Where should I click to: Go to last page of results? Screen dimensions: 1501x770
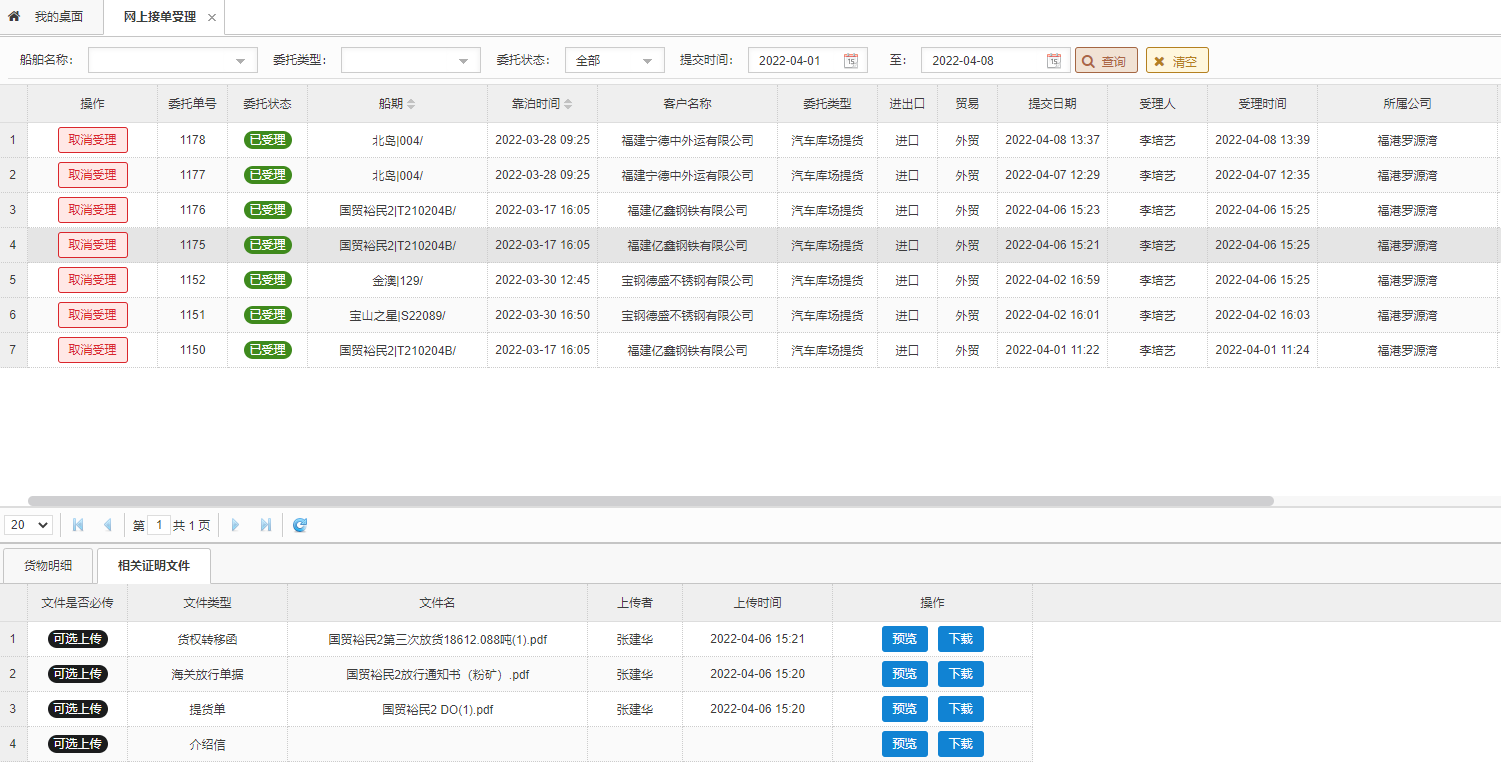[266, 525]
